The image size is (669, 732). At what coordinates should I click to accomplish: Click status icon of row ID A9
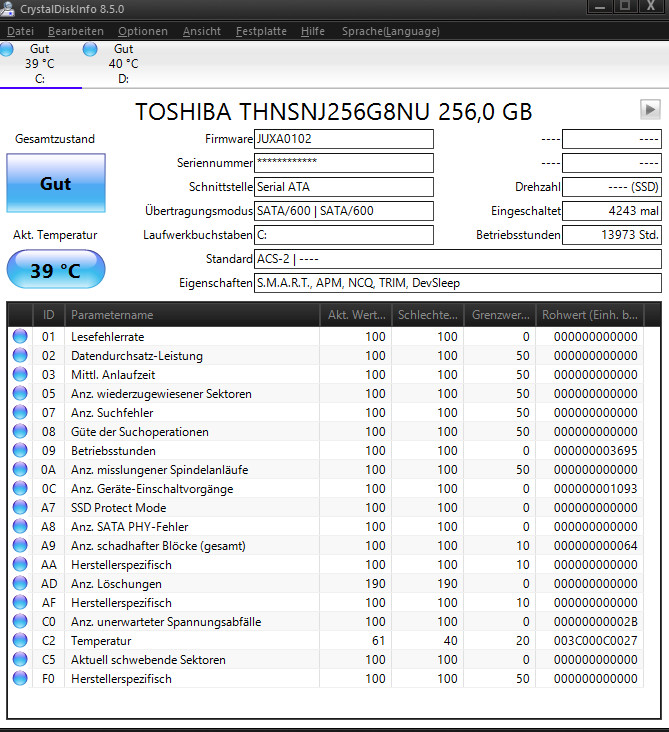(20, 545)
